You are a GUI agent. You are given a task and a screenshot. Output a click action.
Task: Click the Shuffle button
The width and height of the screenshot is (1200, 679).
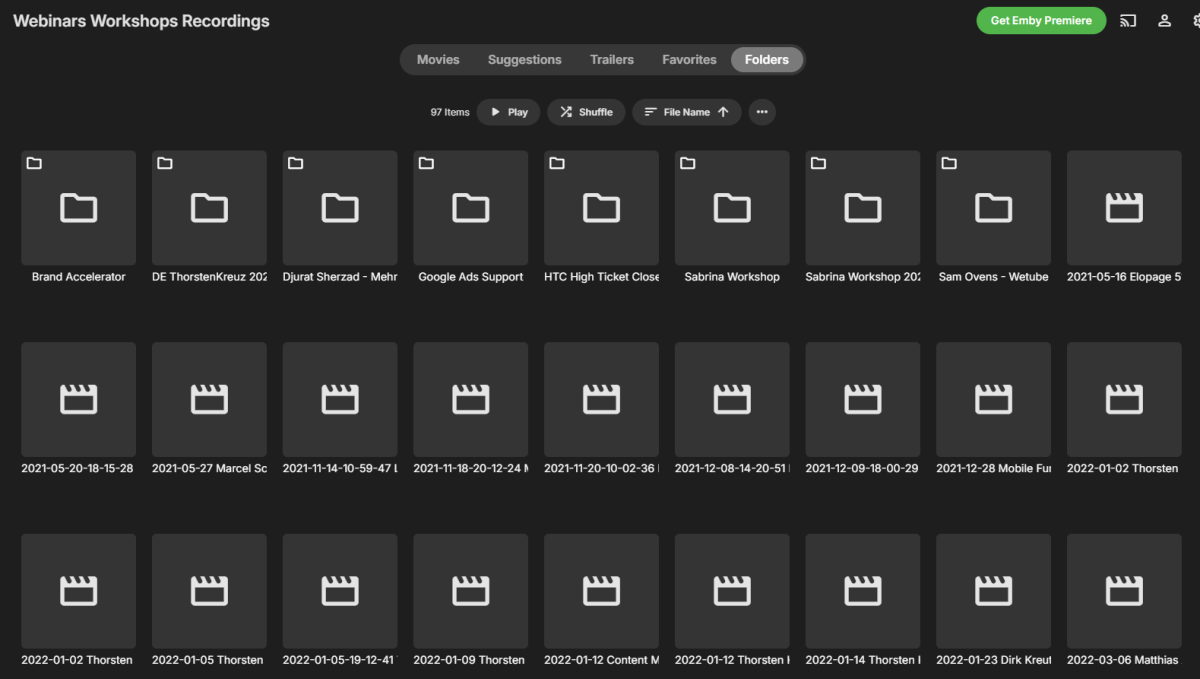[586, 112]
